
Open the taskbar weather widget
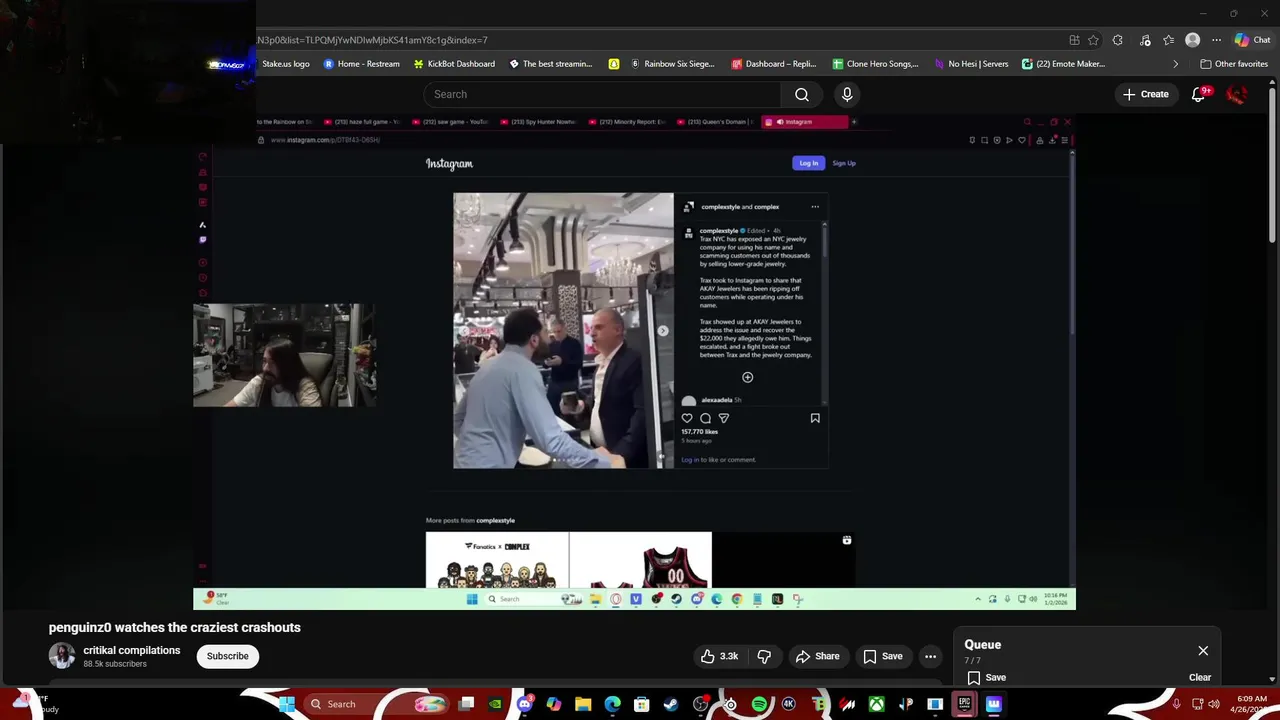click(x=35, y=704)
